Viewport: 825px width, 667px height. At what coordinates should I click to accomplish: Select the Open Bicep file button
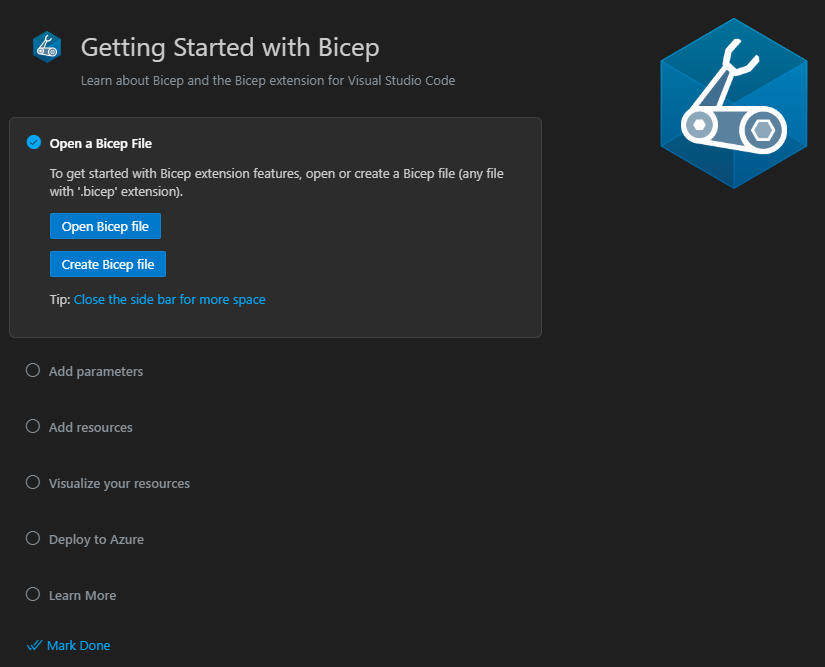tap(105, 226)
